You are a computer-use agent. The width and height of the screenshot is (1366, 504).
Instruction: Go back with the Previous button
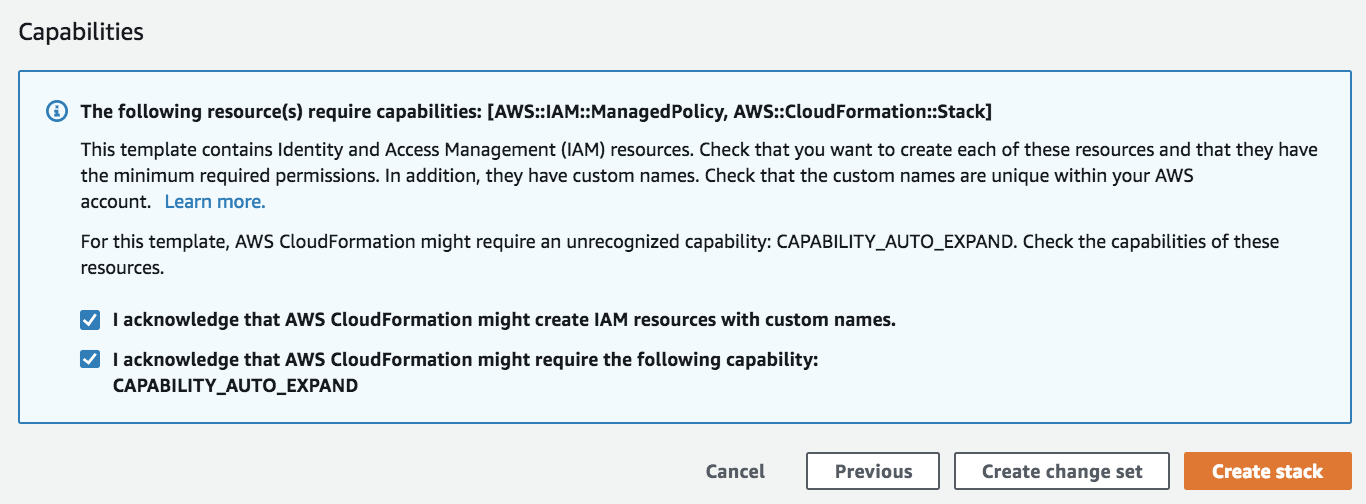point(873,471)
